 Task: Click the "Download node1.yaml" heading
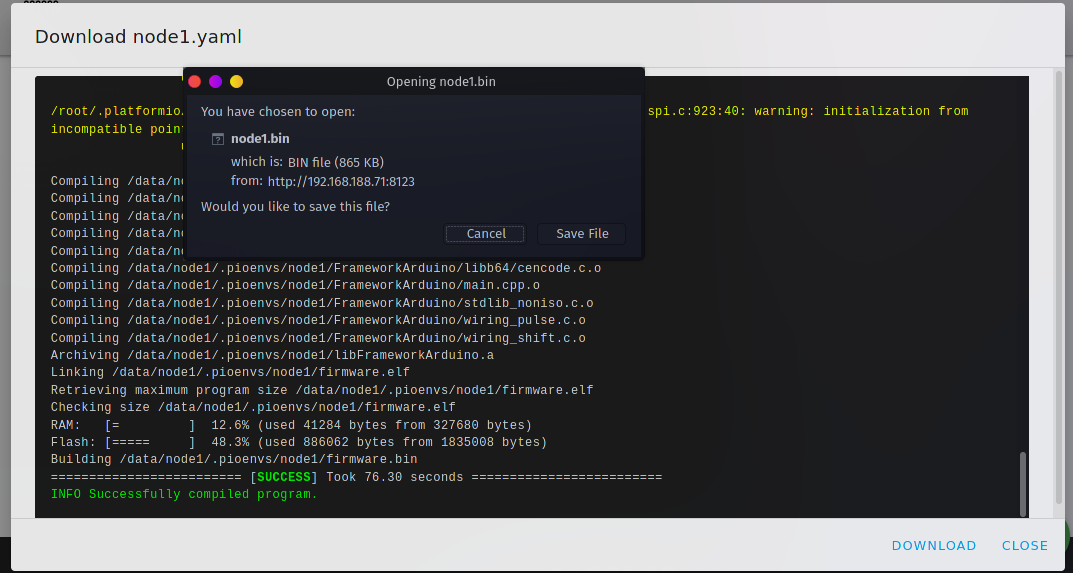(x=138, y=37)
